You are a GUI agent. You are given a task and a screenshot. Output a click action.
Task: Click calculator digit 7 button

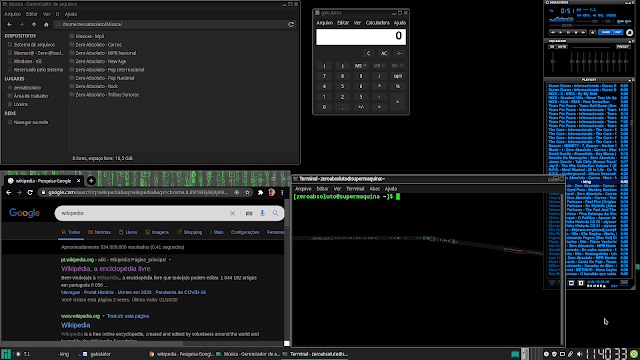324,76
